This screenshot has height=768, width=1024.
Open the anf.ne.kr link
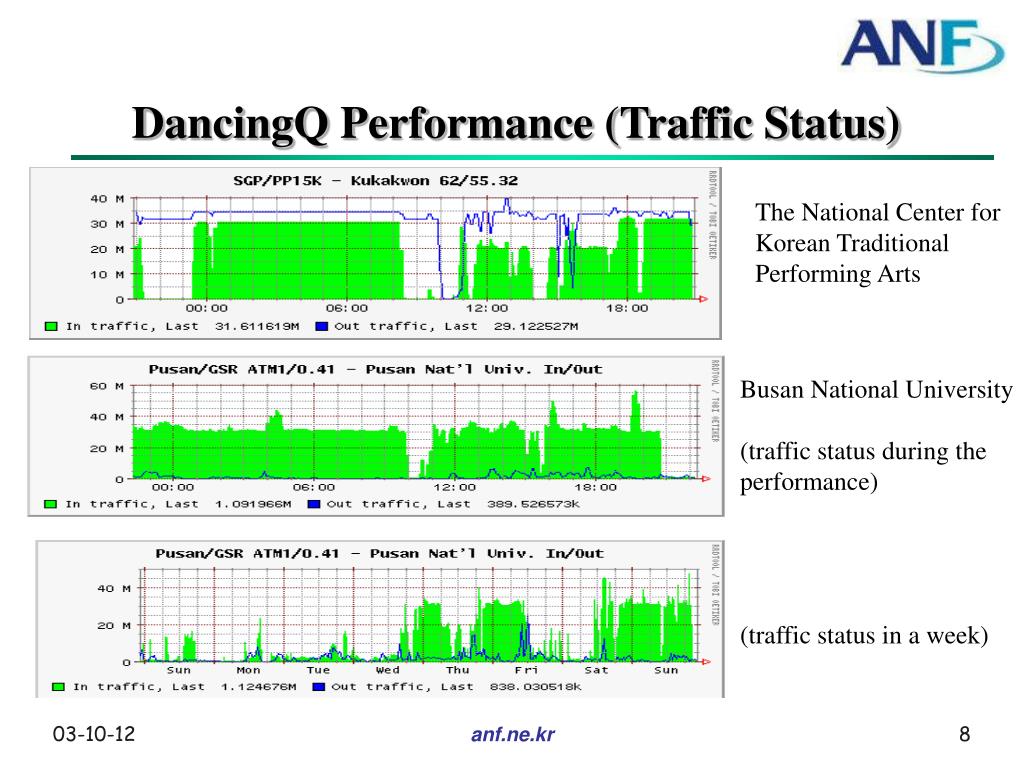point(513,734)
